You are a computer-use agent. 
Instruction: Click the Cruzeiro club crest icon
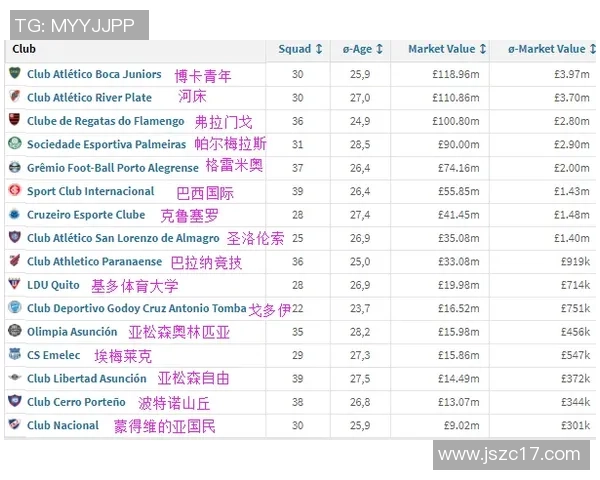click(15, 214)
